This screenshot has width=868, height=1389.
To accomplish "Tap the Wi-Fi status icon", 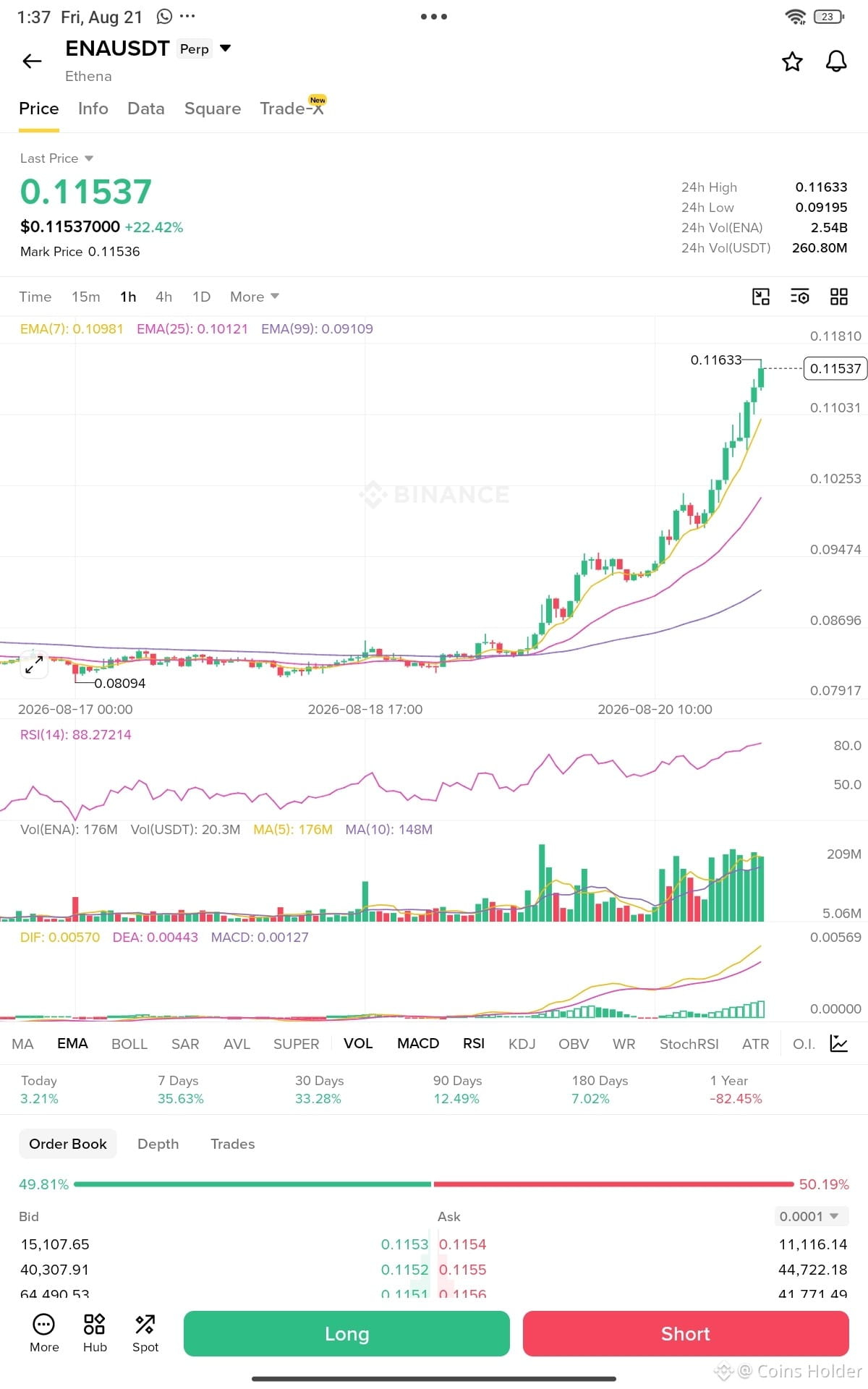I will 796,17.
